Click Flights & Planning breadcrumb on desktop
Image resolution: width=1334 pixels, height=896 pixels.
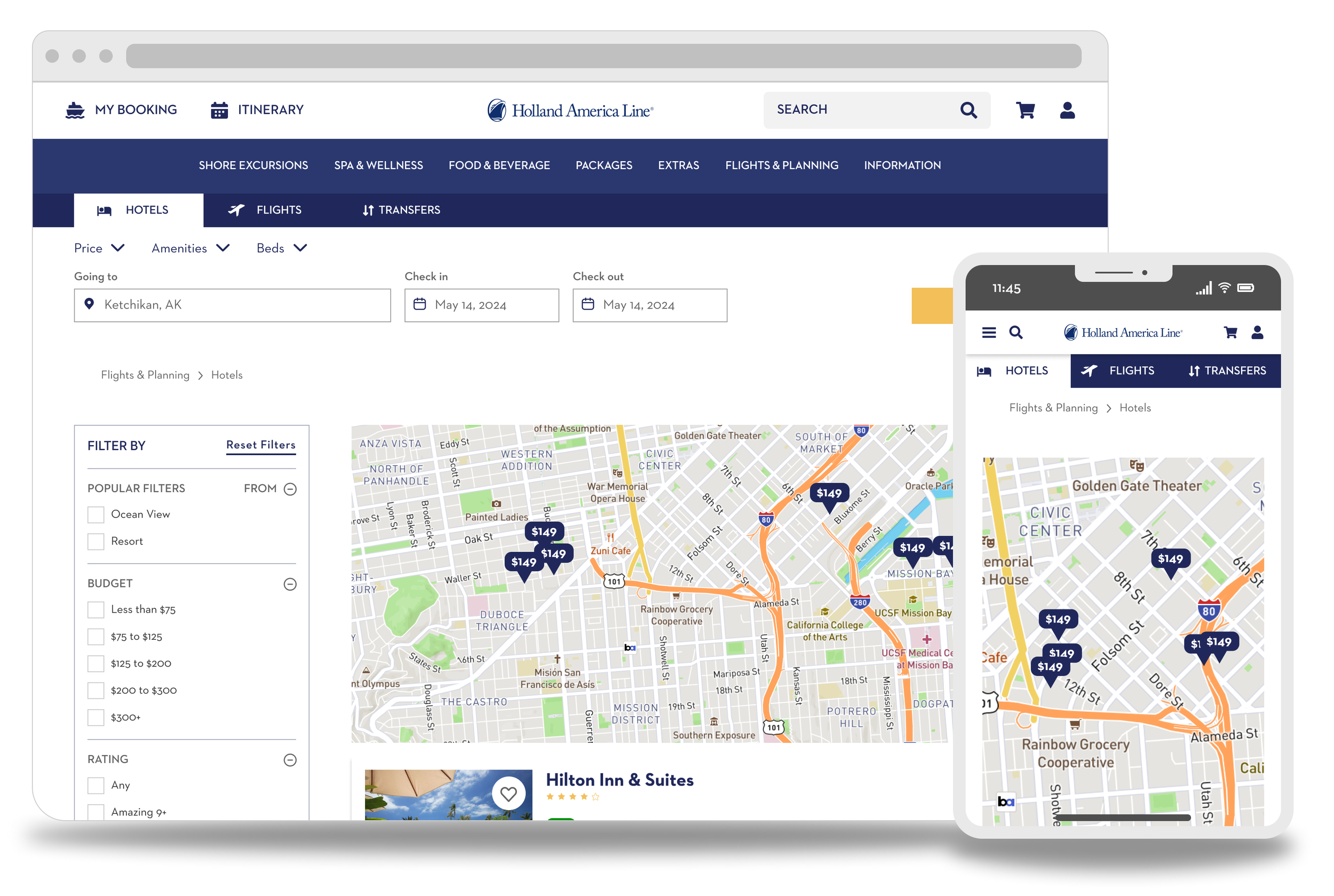tap(145, 375)
